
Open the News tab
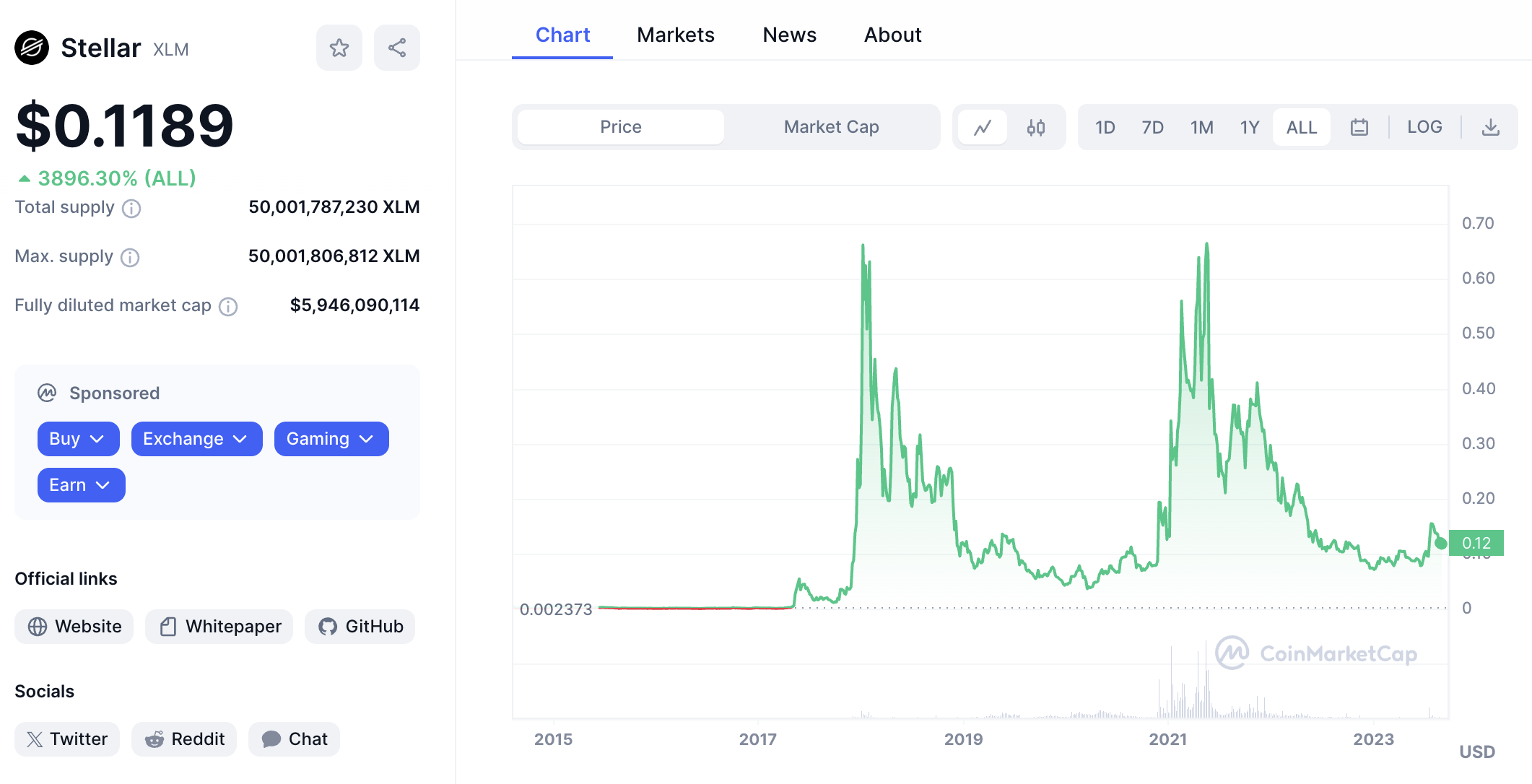point(790,35)
